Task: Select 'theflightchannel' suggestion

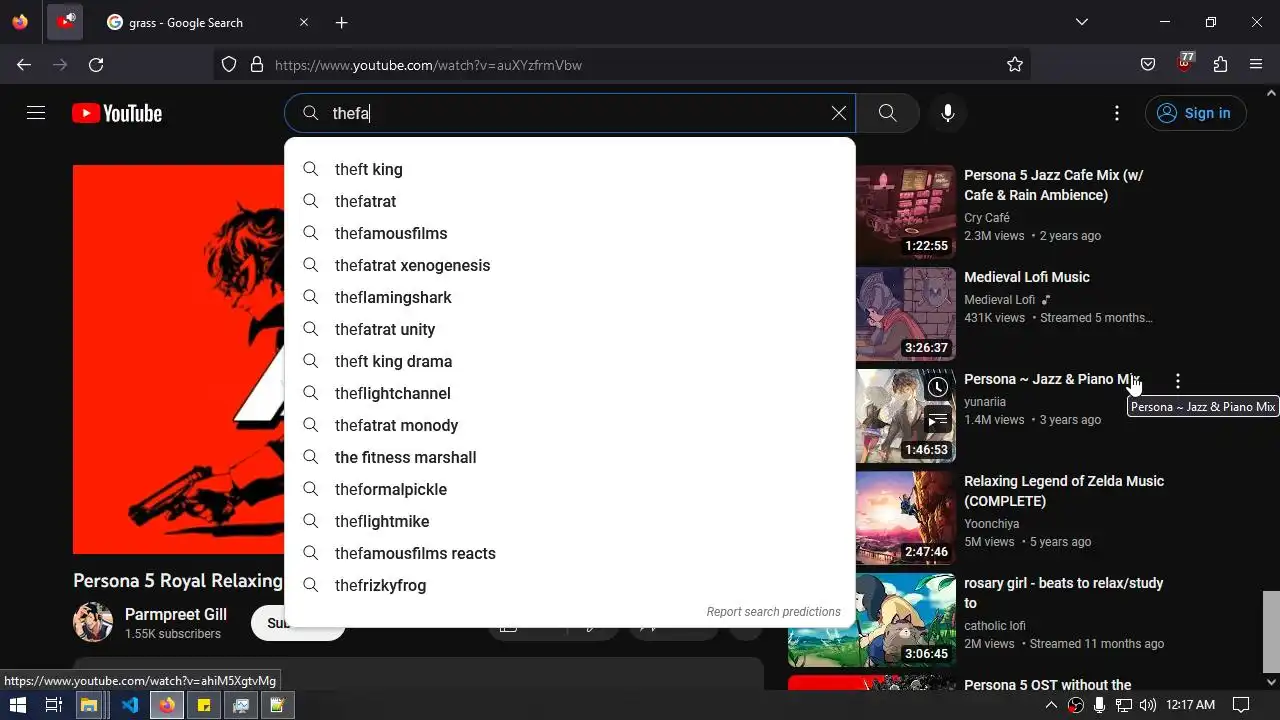Action: click(x=570, y=393)
